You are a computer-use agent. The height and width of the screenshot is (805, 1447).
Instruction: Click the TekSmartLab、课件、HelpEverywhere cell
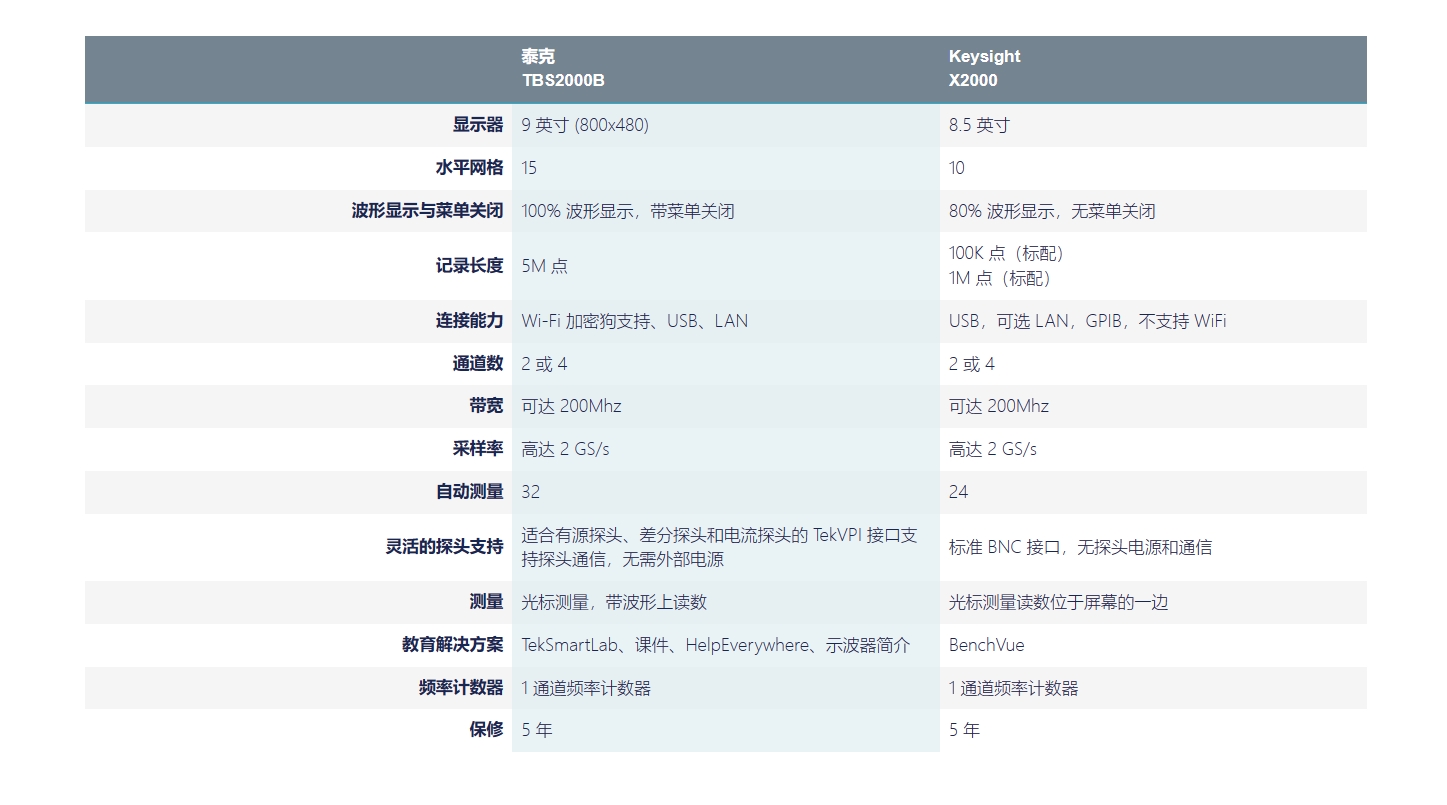716,645
